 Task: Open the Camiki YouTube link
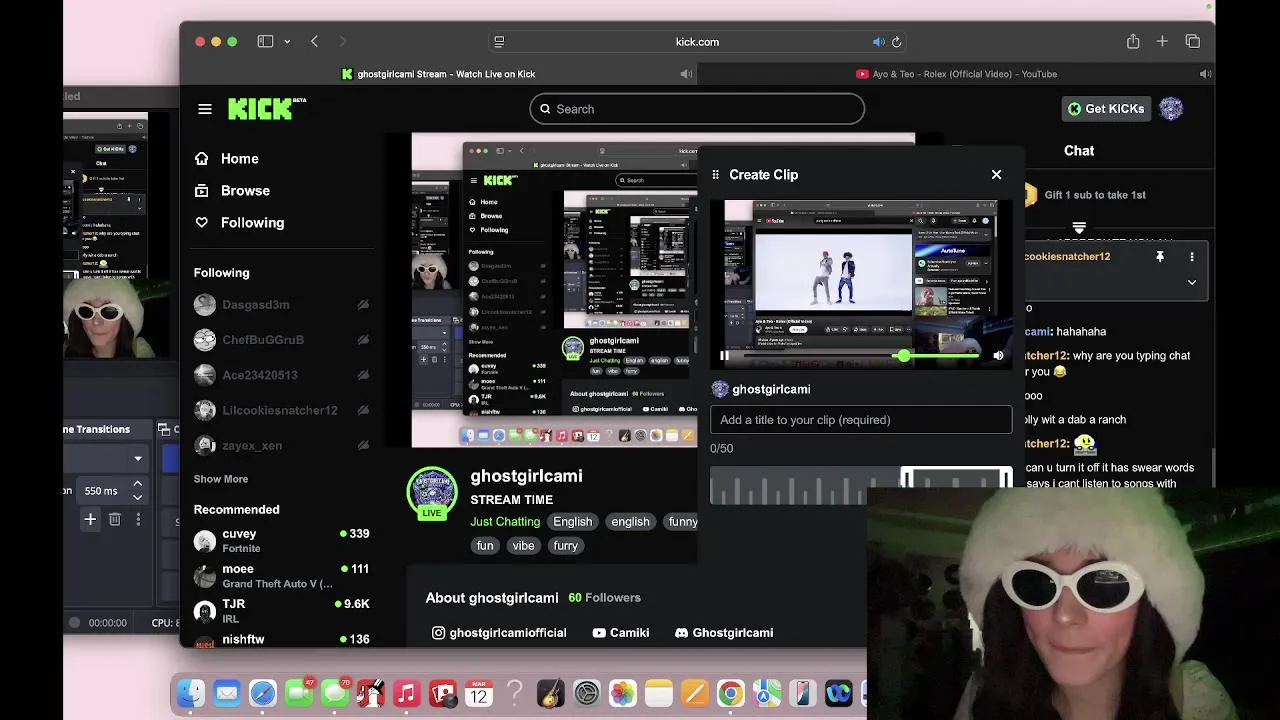coord(621,632)
